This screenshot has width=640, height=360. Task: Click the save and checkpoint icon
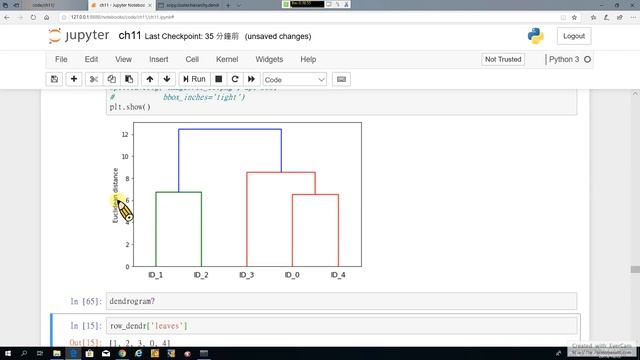tap(54, 79)
